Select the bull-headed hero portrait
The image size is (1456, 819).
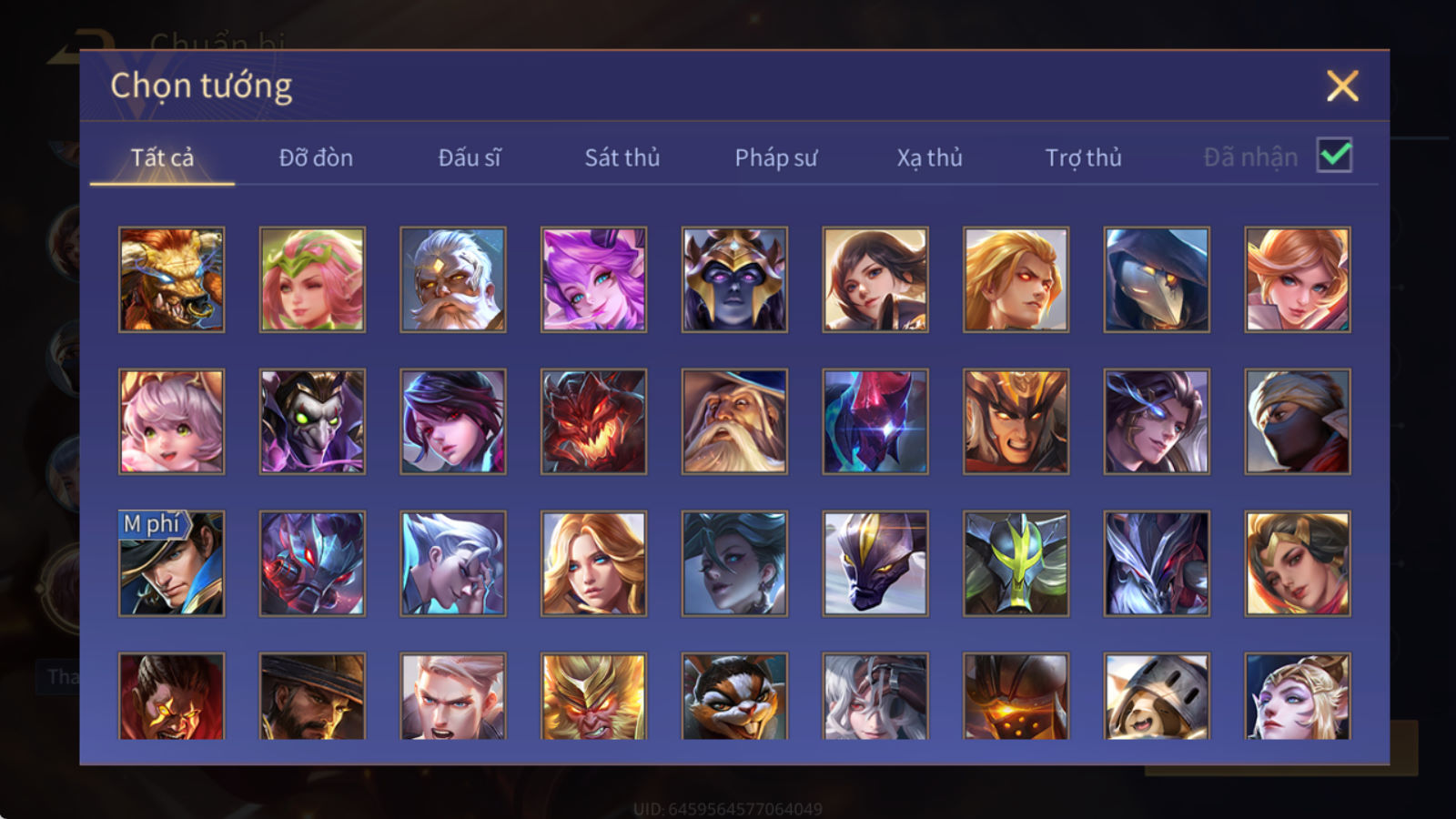point(171,279)
